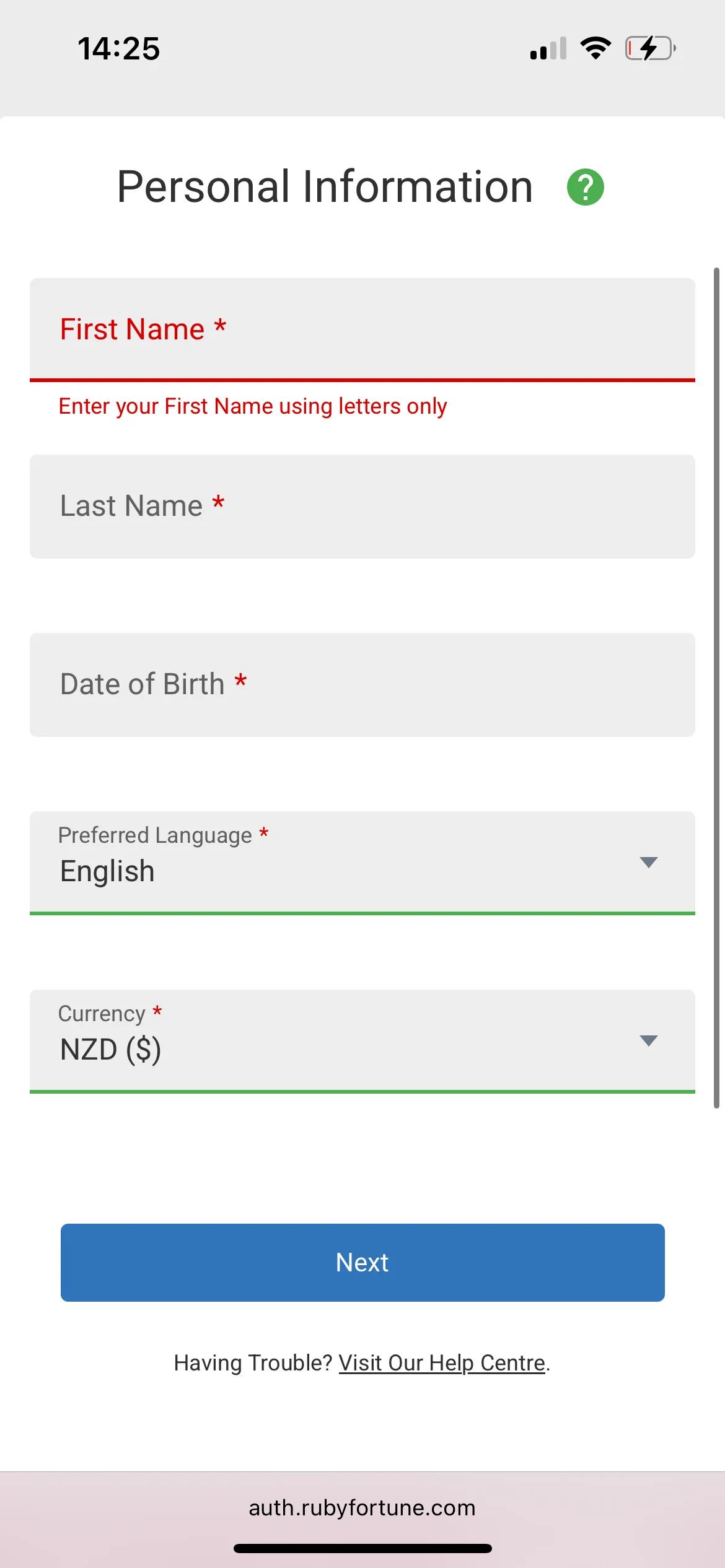
Task: Click the page's vertical scrollbar
Action: pyautogui.click(x=716, y=687)
